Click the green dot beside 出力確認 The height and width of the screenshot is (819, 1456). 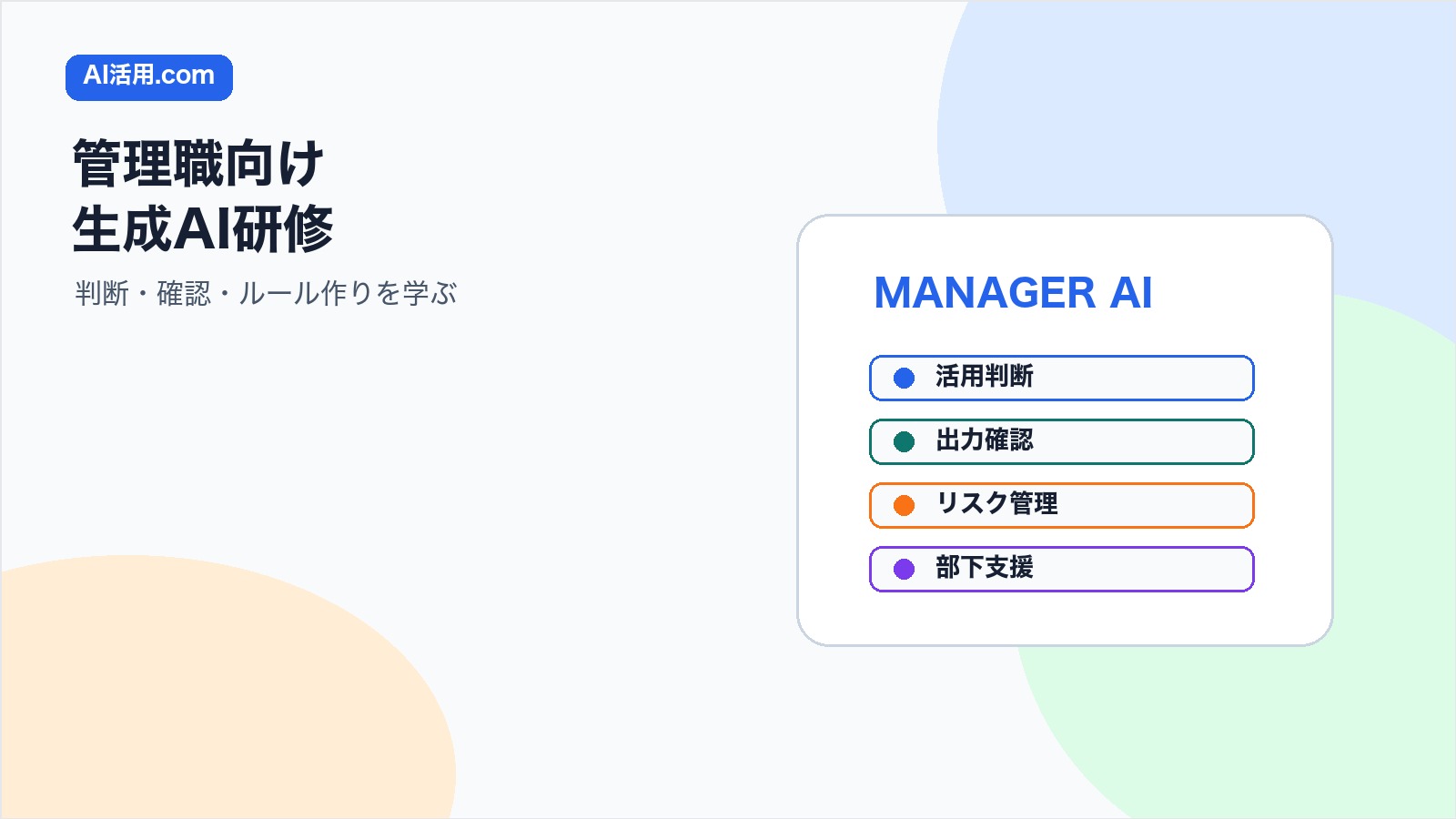pos(904,441)
